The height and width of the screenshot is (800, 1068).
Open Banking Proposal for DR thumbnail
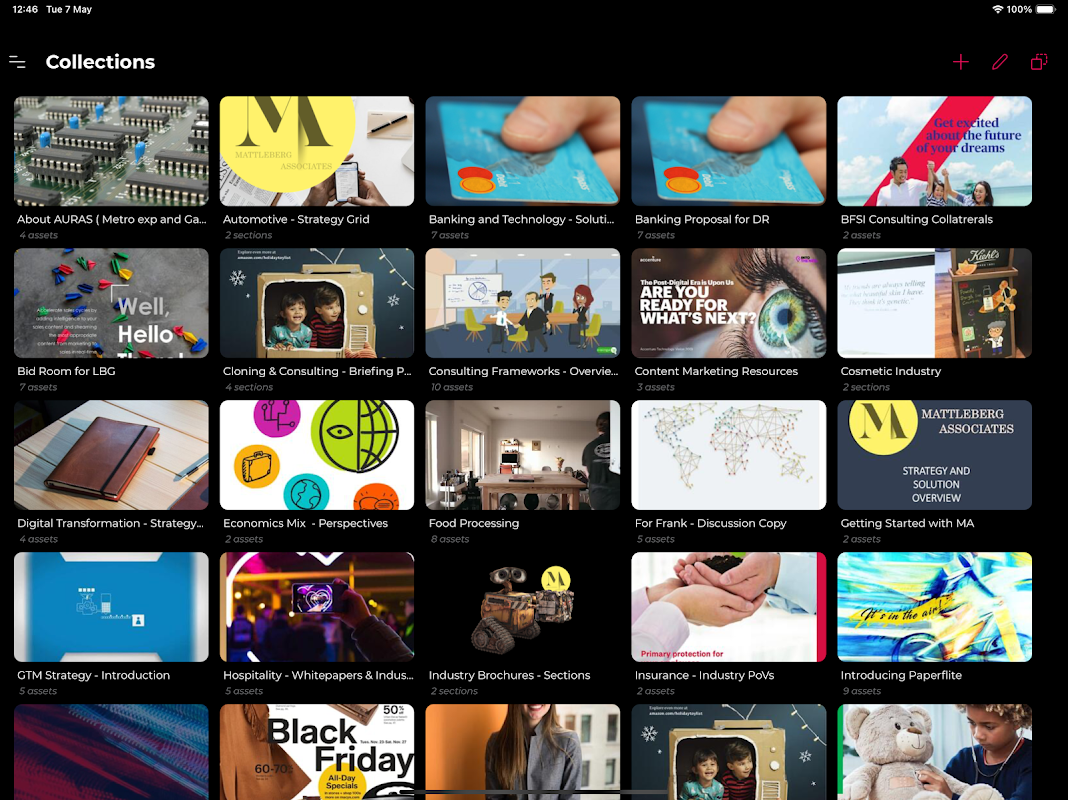pos(729,151)
